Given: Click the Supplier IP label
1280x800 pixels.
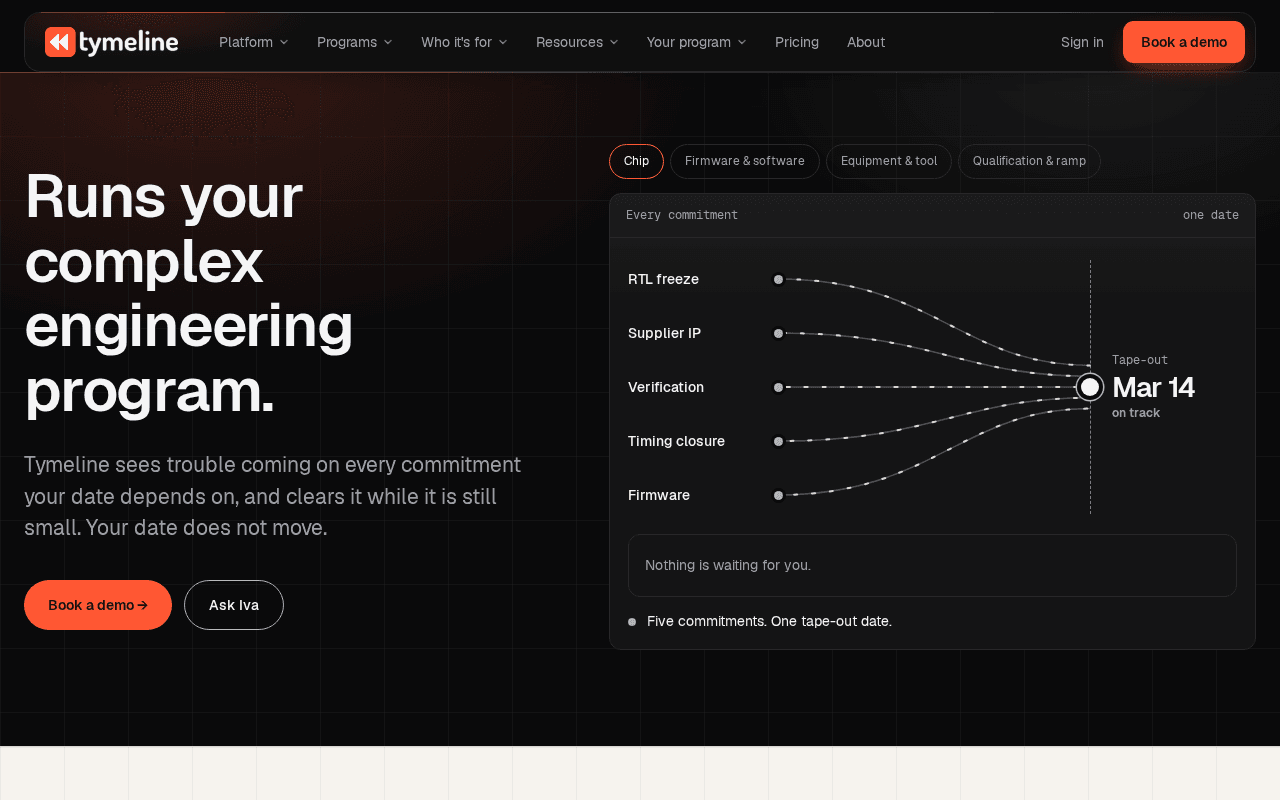Looking at the screenshot, I should click(x=664, y=333).
